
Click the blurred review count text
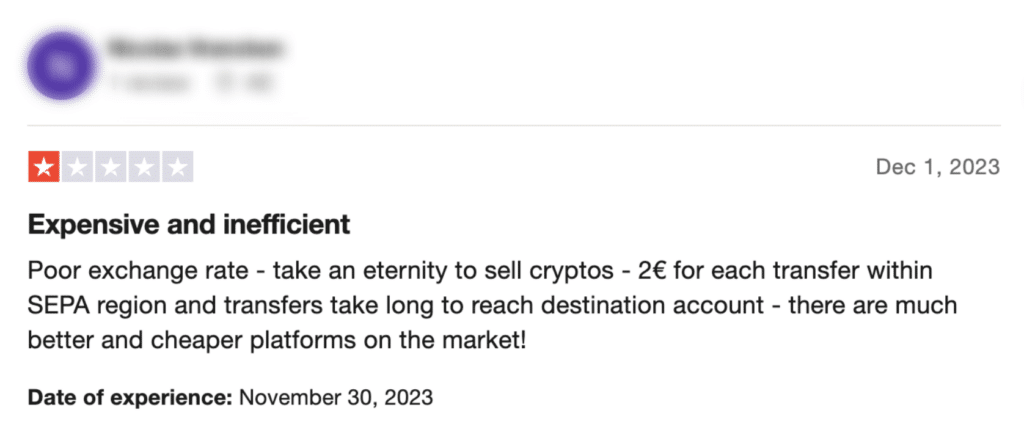point(150,84)
